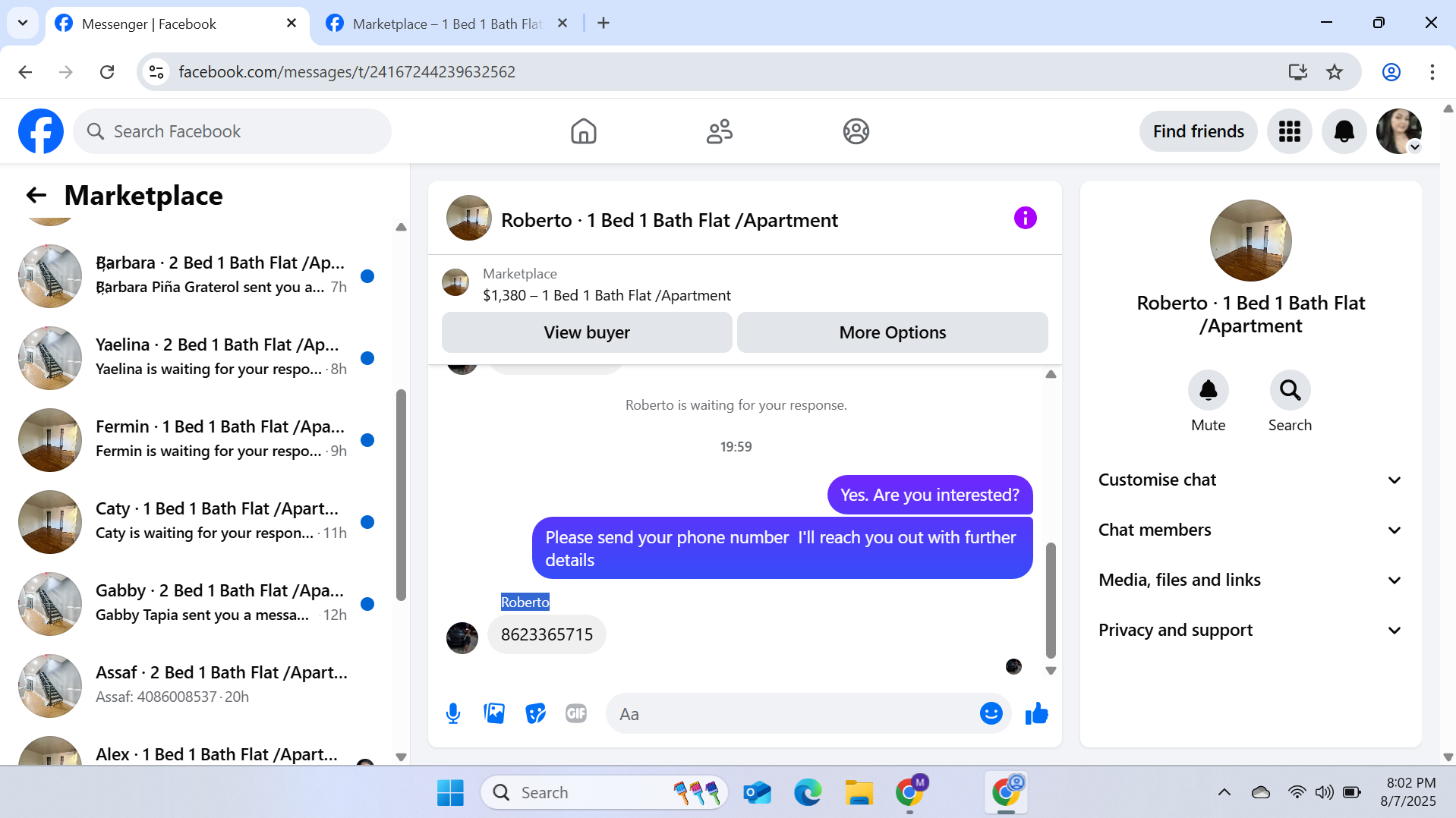
Task: Click the Search Facebook field
Action: [x=232, y=131]
